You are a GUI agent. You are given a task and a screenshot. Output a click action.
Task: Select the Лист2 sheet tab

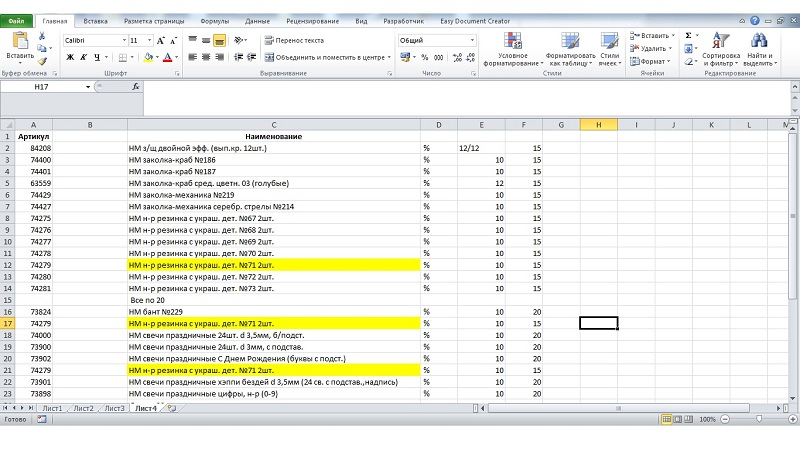[83, 408]
